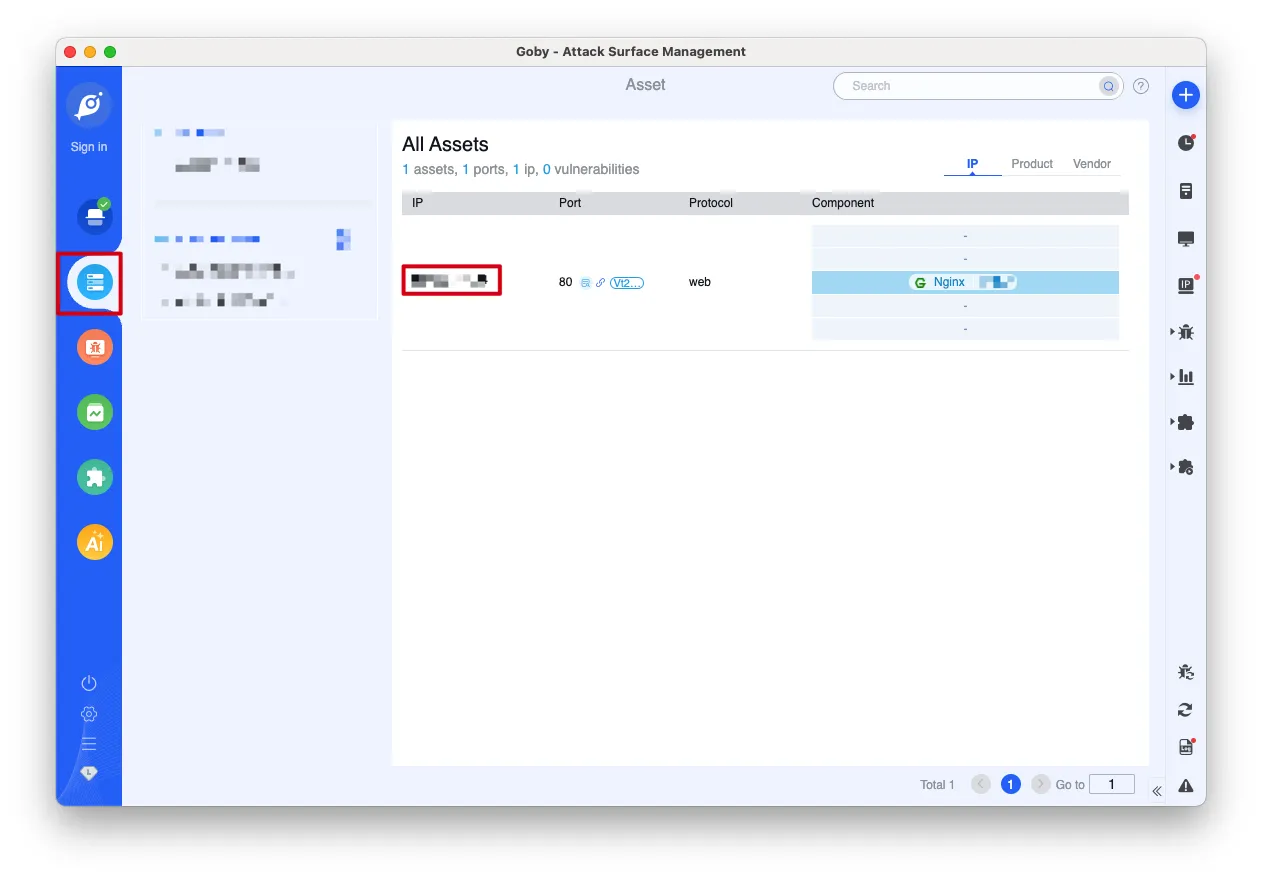Click the Sign in link
Image resolution: width=1262 pixels, height=880 pixels.
(89, 147)
